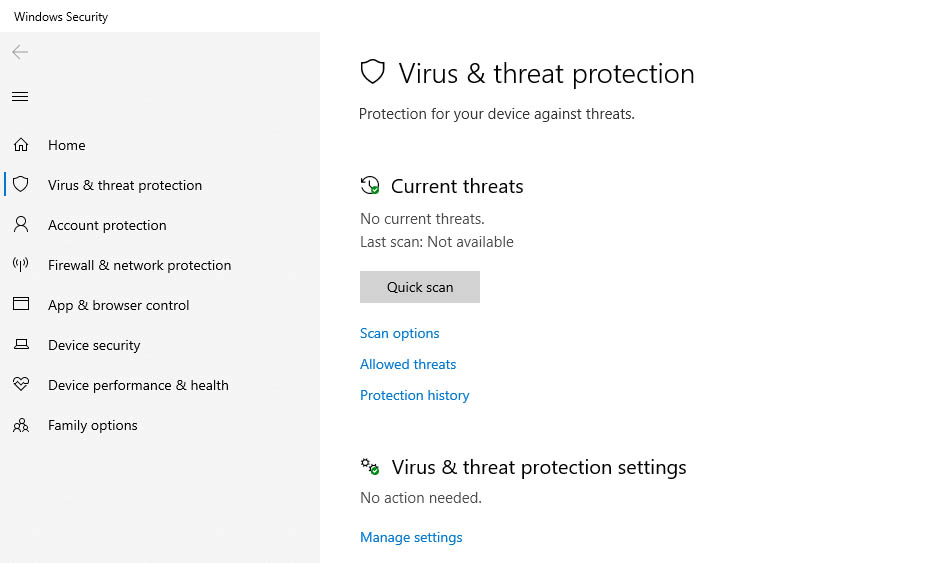Click the back arrow icon
Screen dimensions: 939x563
(20, 52)
